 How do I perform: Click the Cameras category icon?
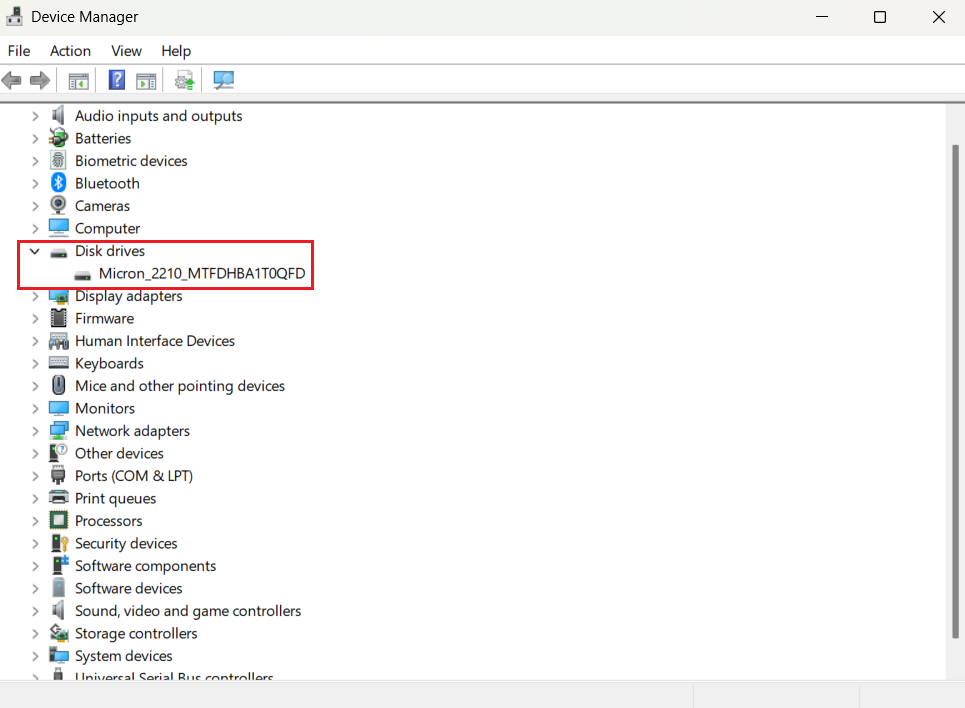coord(59,205)
